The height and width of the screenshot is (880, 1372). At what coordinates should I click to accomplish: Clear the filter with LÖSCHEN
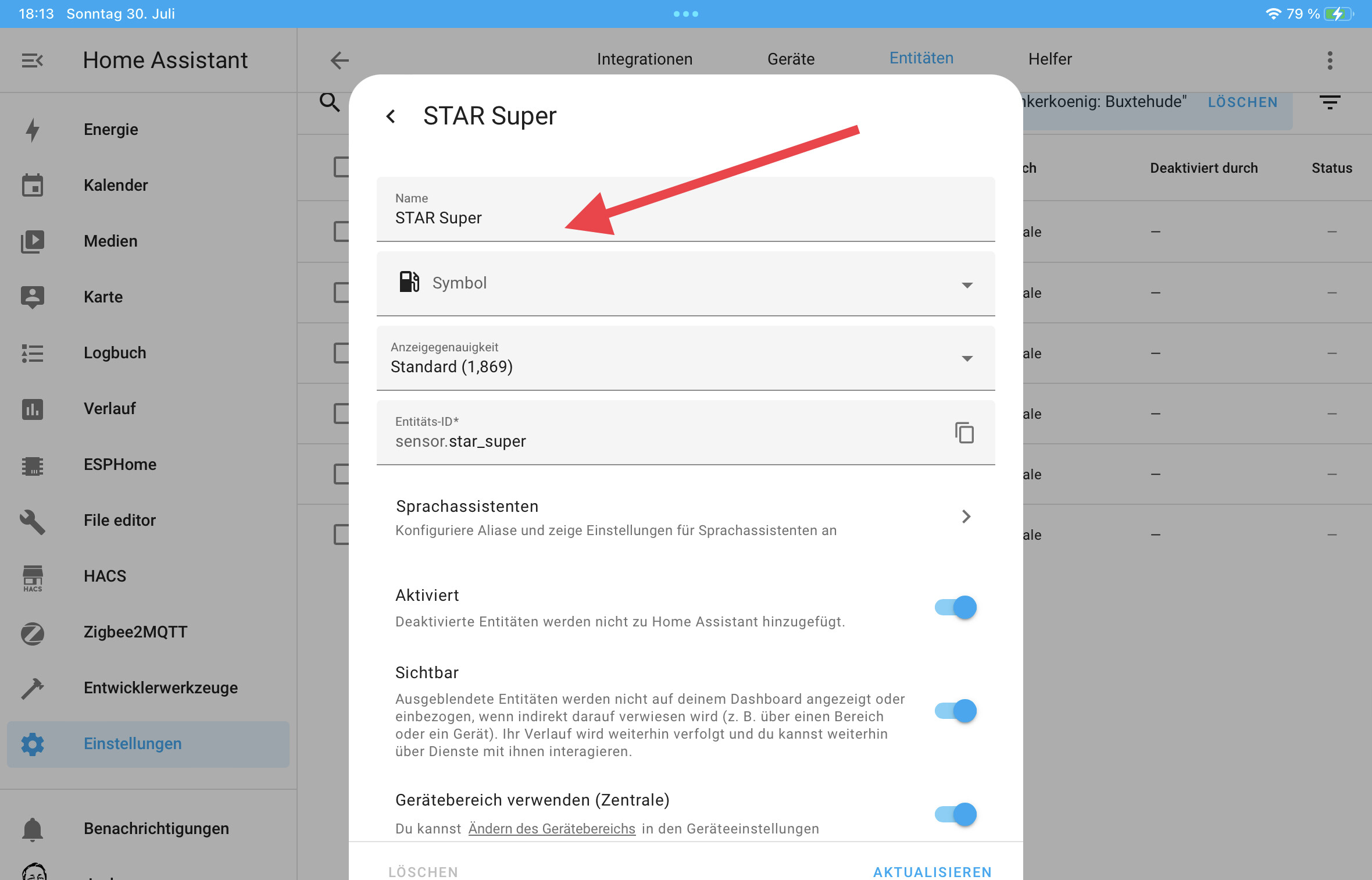click(1242, 102)
